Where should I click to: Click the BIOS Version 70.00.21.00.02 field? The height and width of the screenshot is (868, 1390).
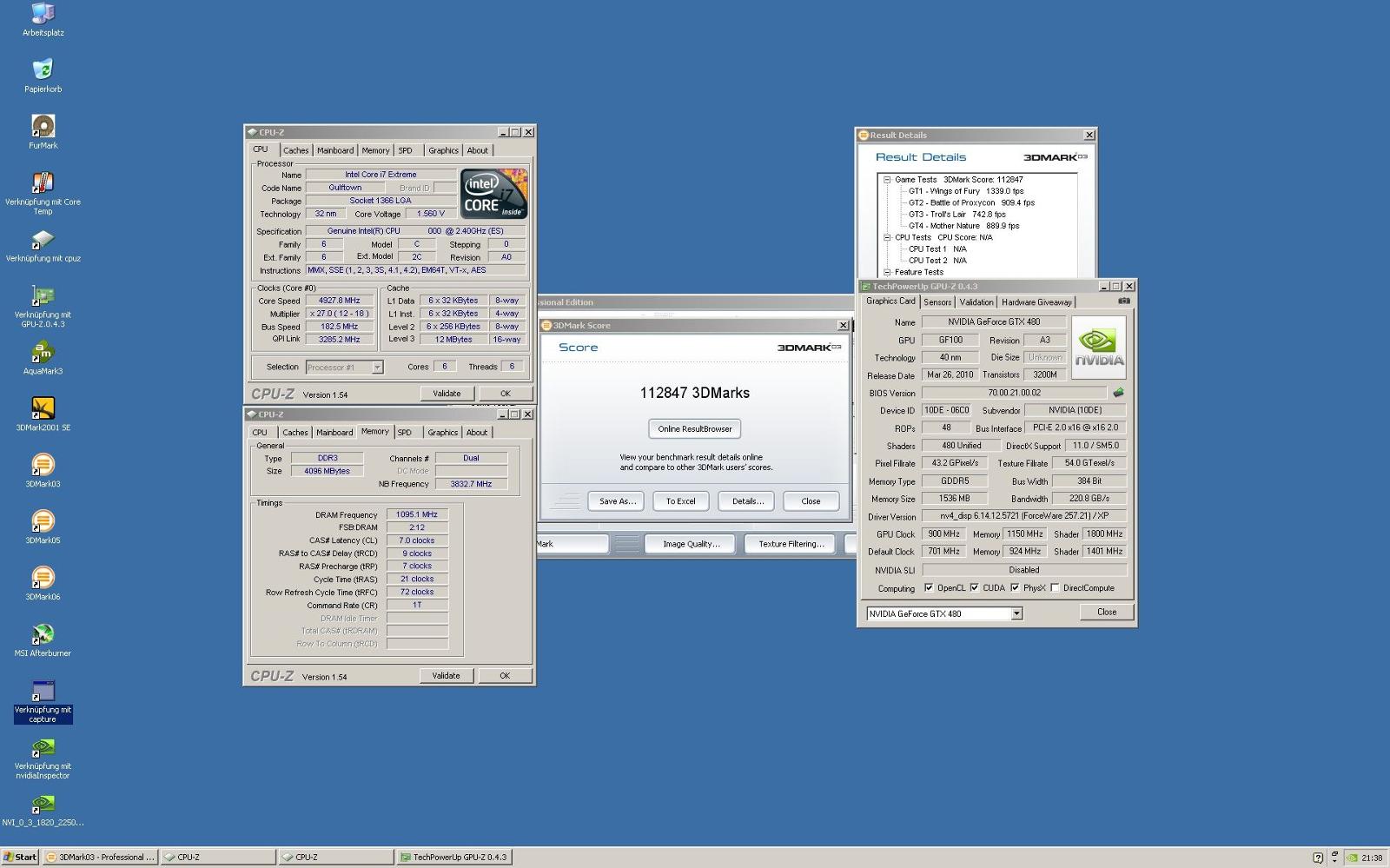click(x=1014, y=393)
